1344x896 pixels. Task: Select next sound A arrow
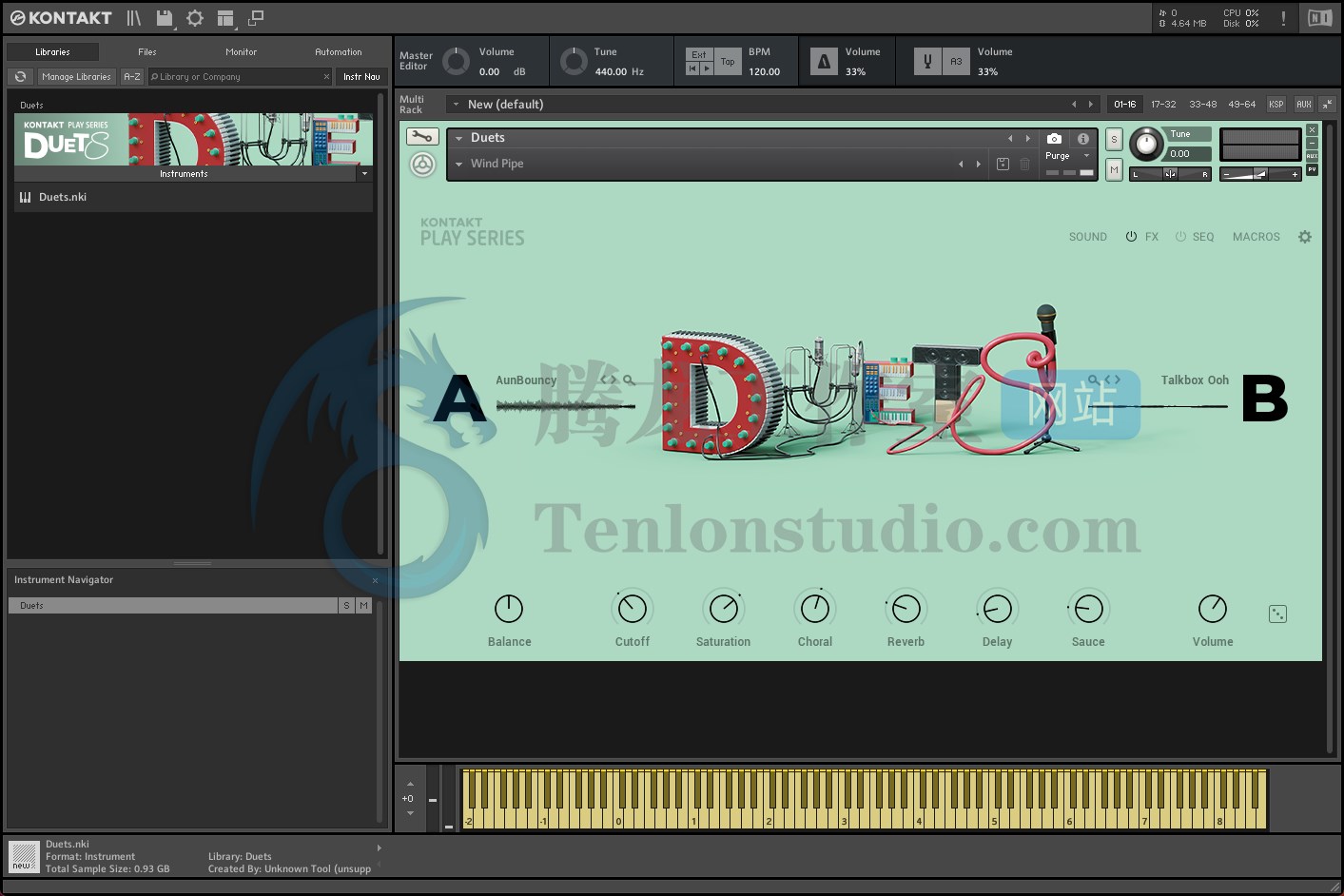tap(614, 380)
